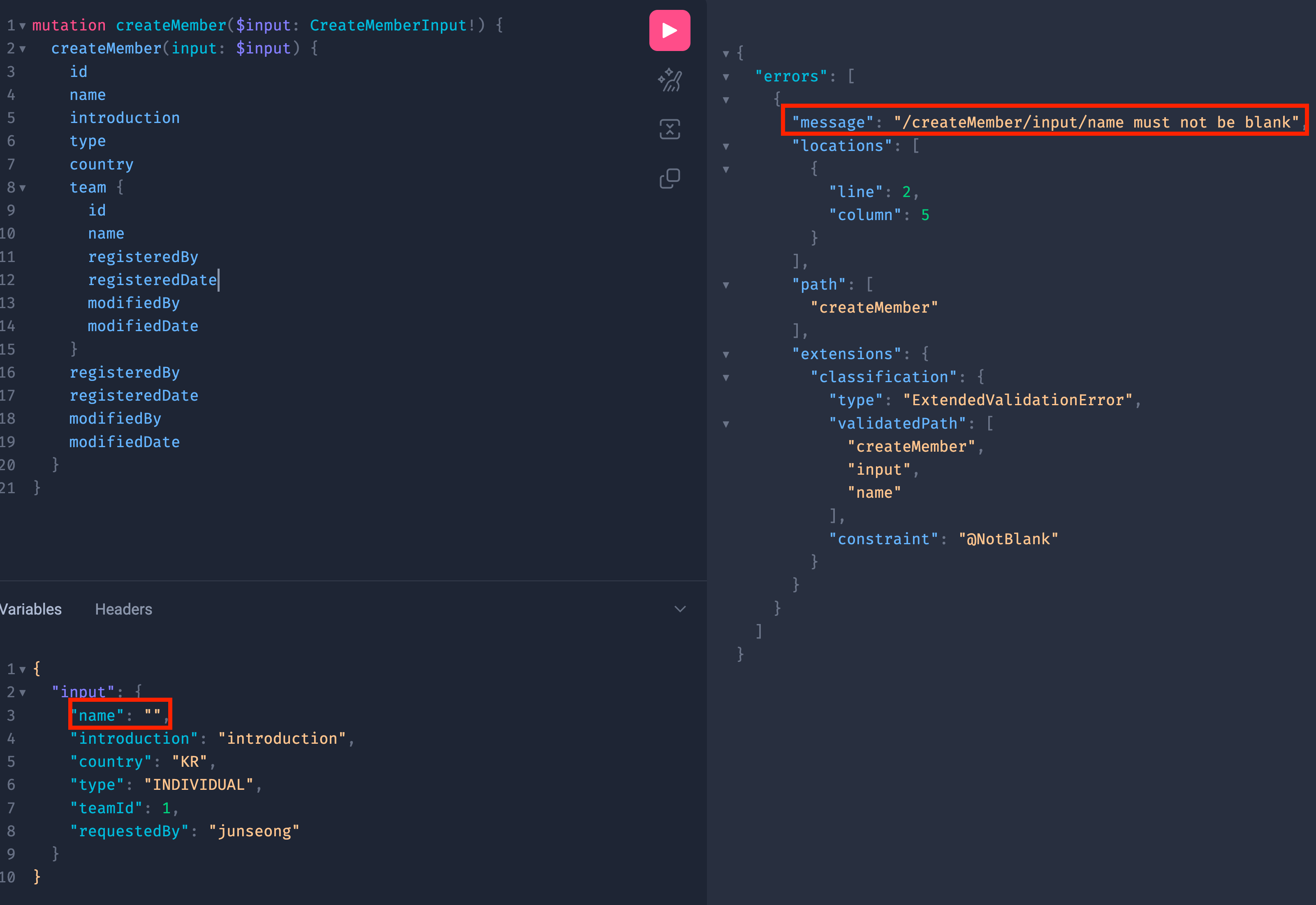Collapse the "locations" array in response

tap(725, 146)
